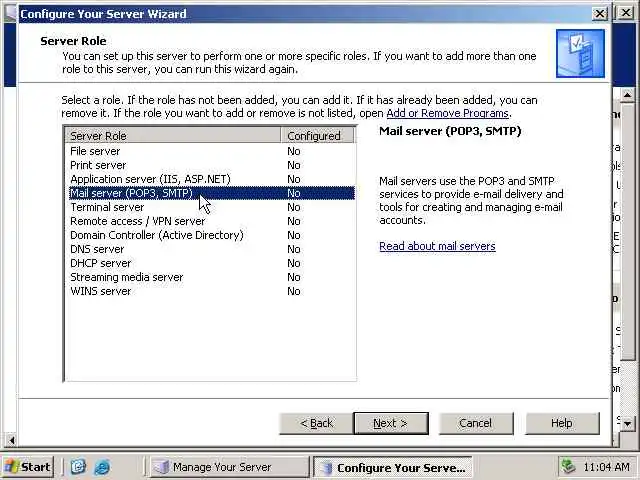Select Terminal server role
Viewport: 640px width, 480px height.
(x=211, y=207)
